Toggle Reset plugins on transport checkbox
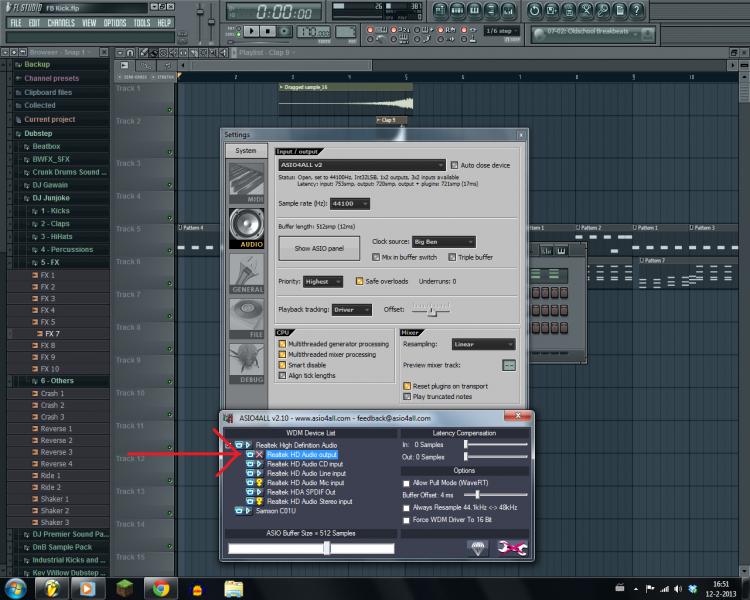 [x=407, y=386]
